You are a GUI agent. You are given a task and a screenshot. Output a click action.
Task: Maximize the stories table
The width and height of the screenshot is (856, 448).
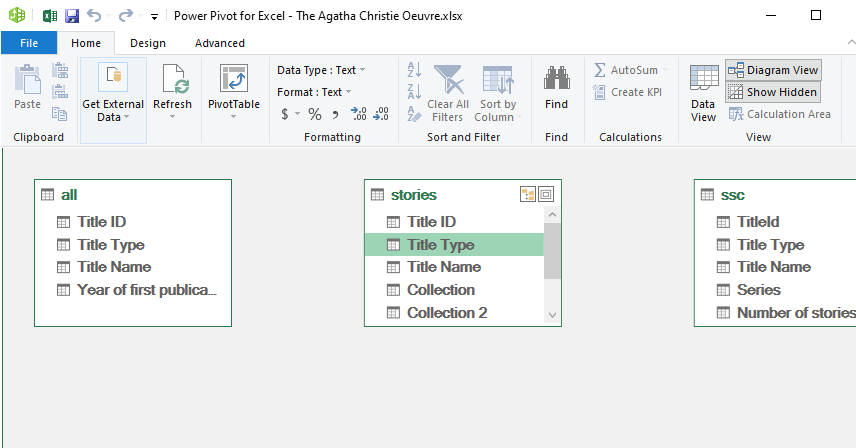[546, 194]
